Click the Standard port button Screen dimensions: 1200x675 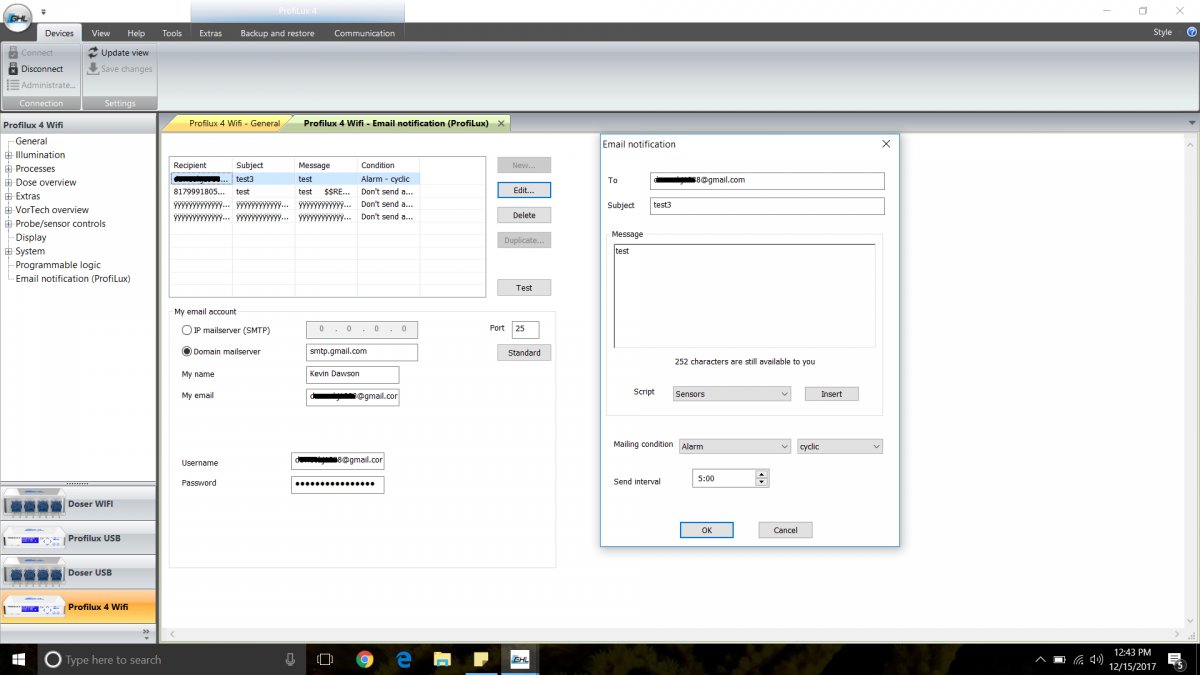point(524,353)
